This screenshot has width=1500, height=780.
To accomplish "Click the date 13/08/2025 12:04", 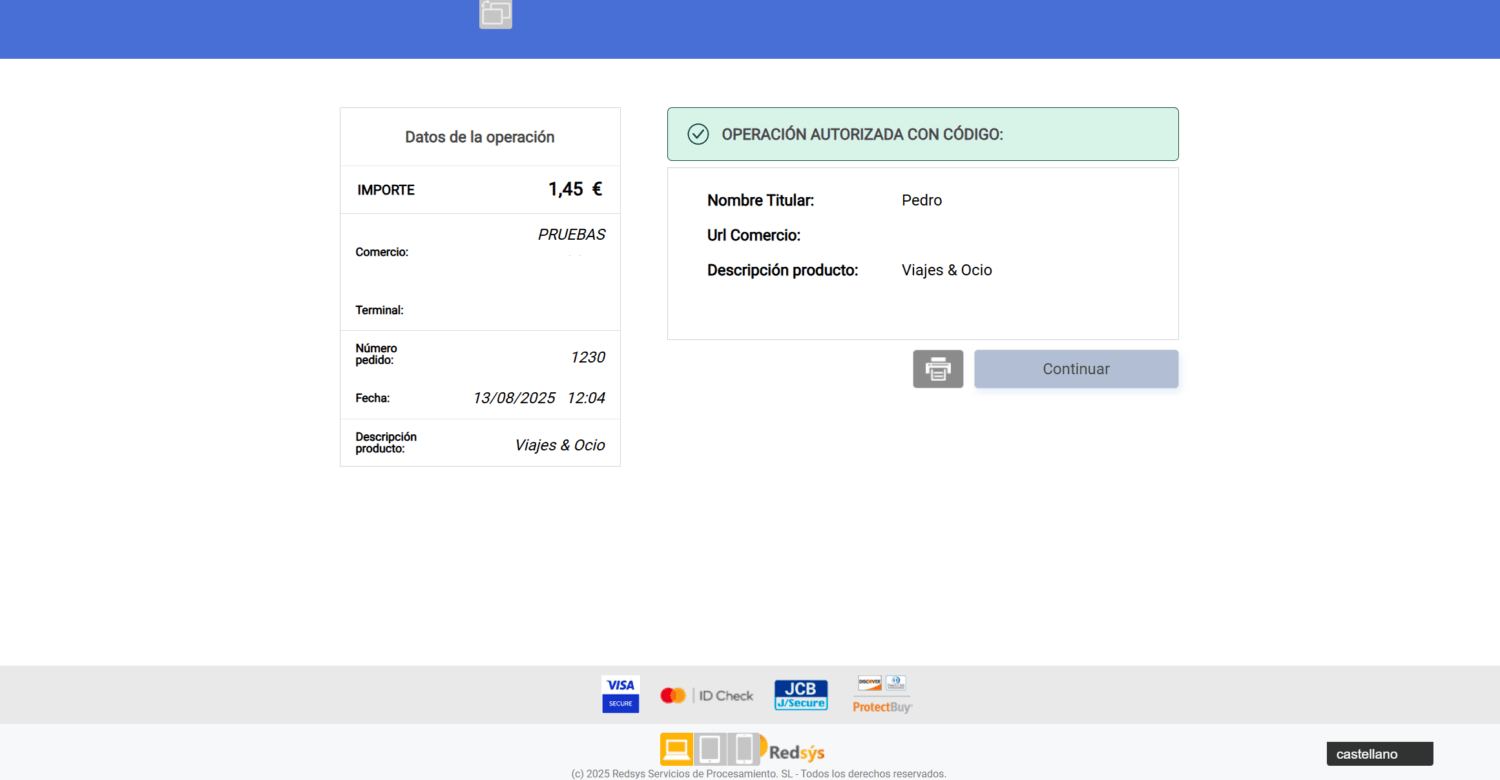I will (x=538, y=398).
